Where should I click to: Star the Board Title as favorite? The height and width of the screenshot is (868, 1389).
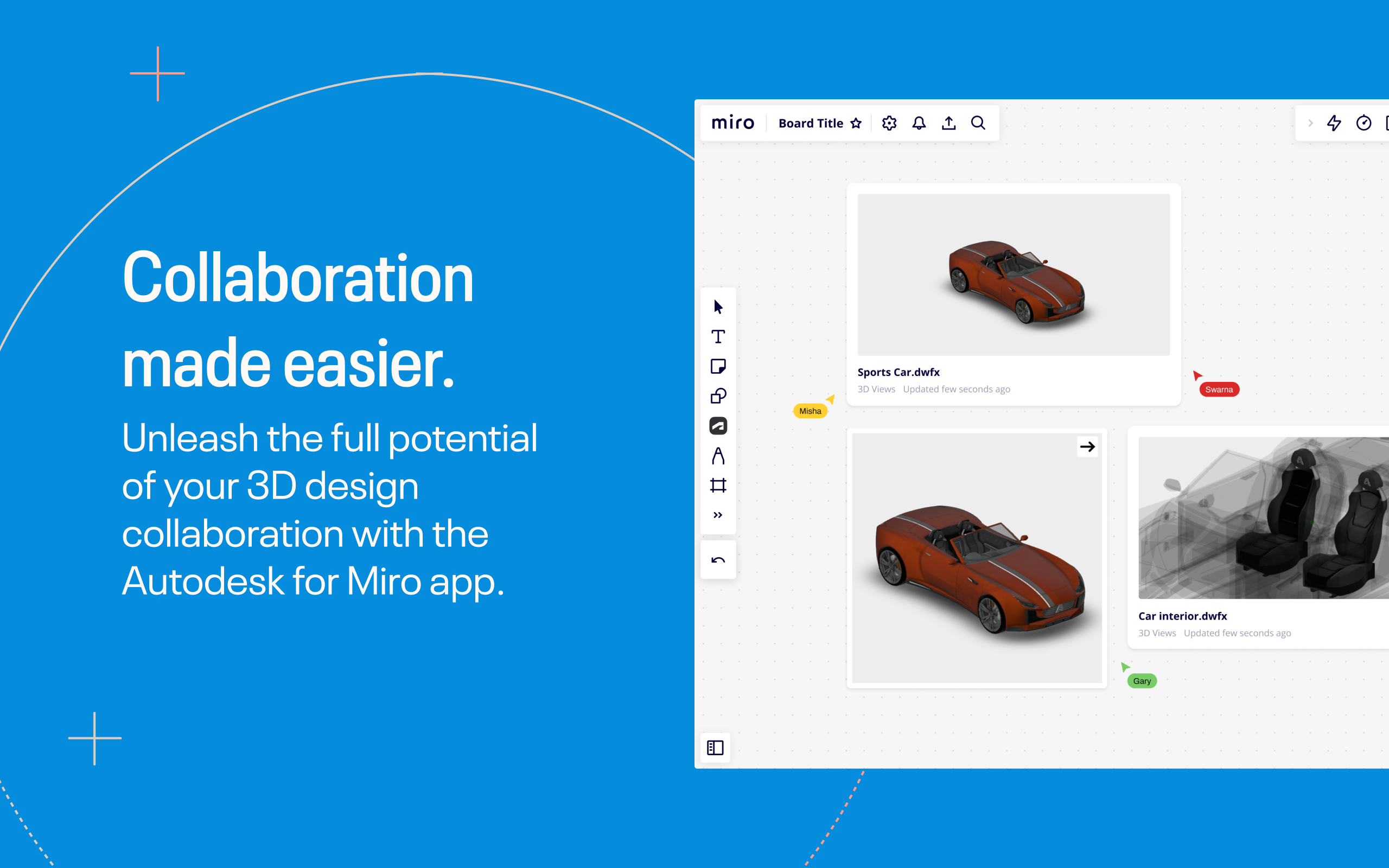click(x=856, y=124)
